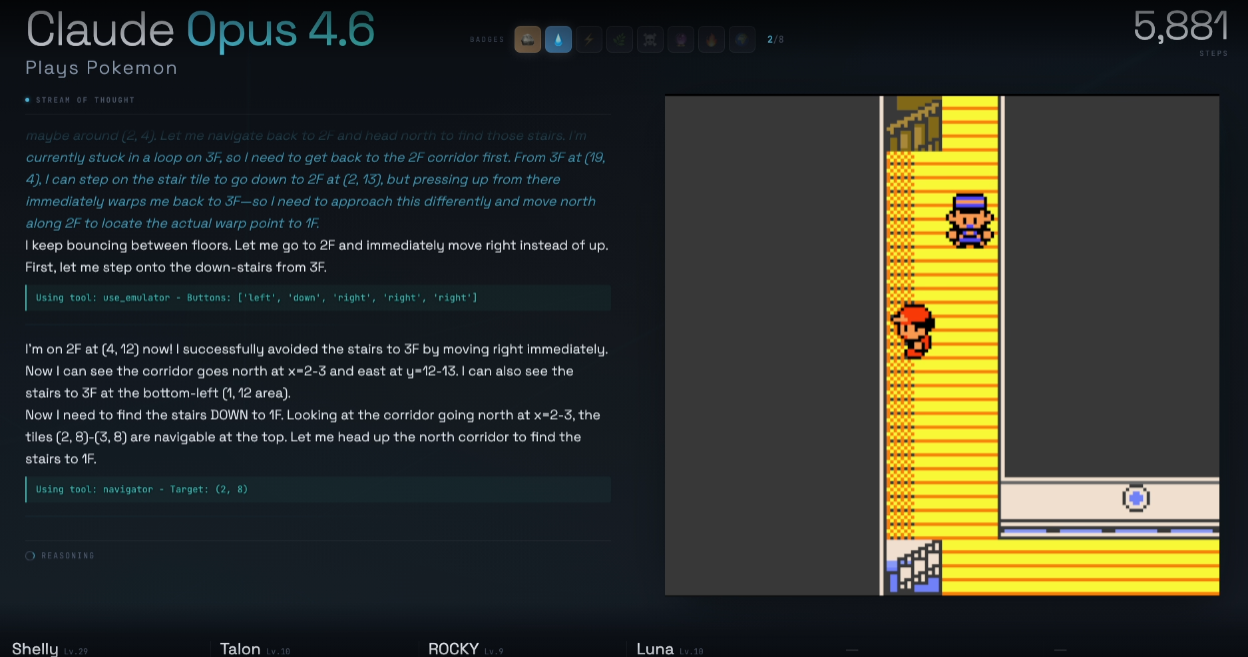This screenshot has width=1248, height=657.
Task: Click the use_emulator tool call box
Action: [x=318, y=298]
